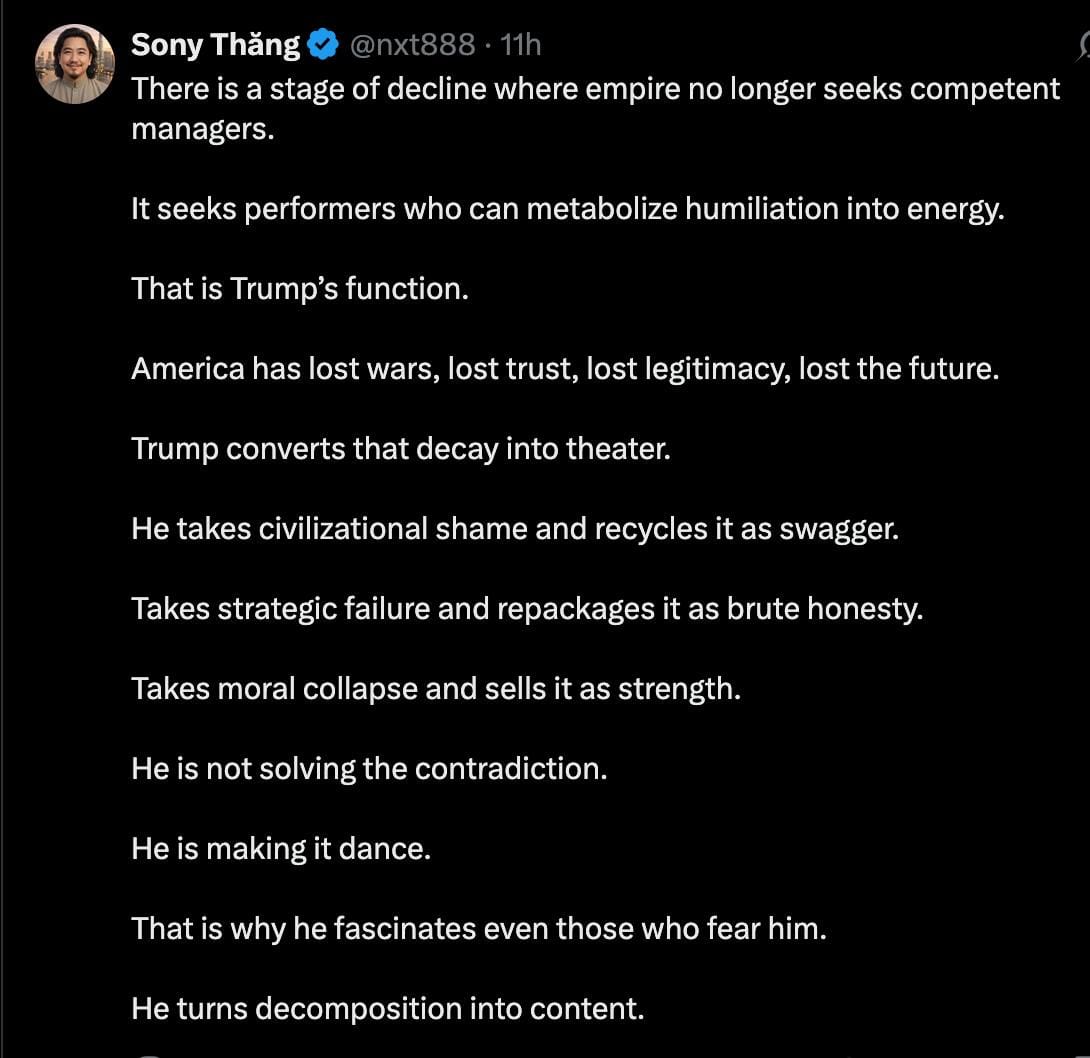
Task: Click 'fascinates even those who fear him' line
Action: 480,929
